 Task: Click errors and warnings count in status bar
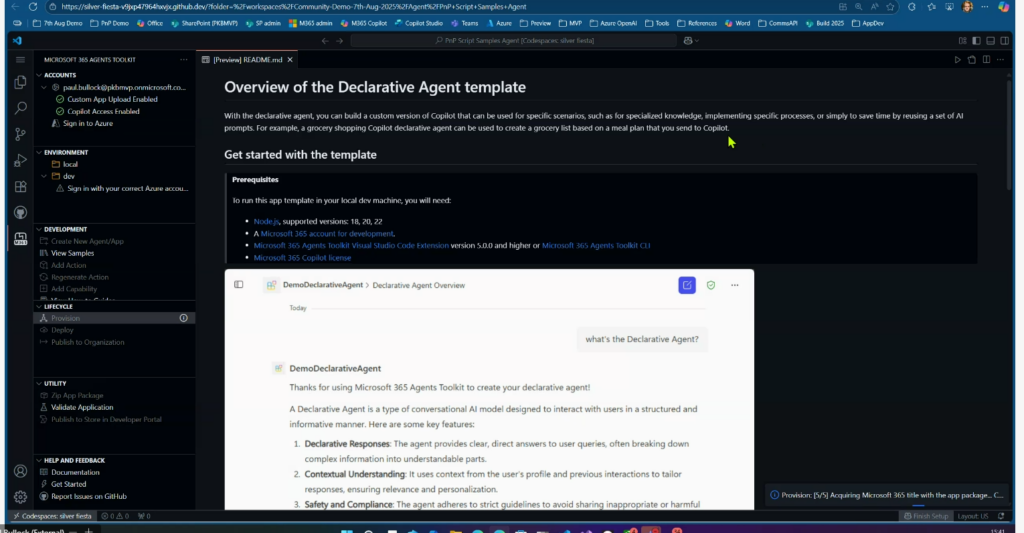coord(116,516)
